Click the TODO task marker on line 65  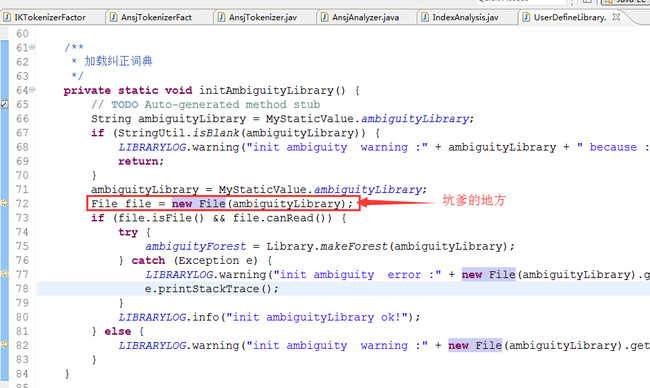4,104
